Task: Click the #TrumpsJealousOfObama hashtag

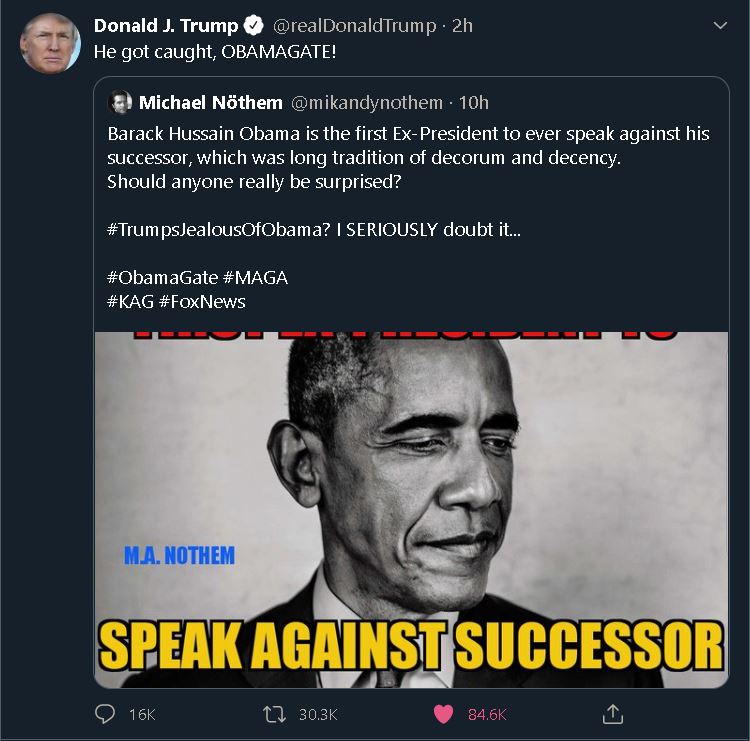Action: (x=219, y=230)
